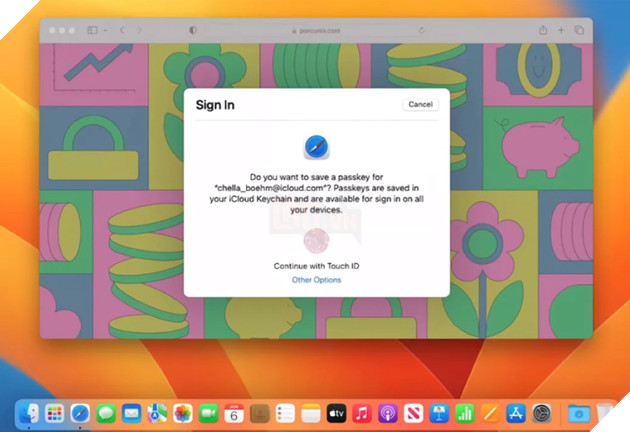Reload the page with the refresh icon

click(x=421, y=30)
